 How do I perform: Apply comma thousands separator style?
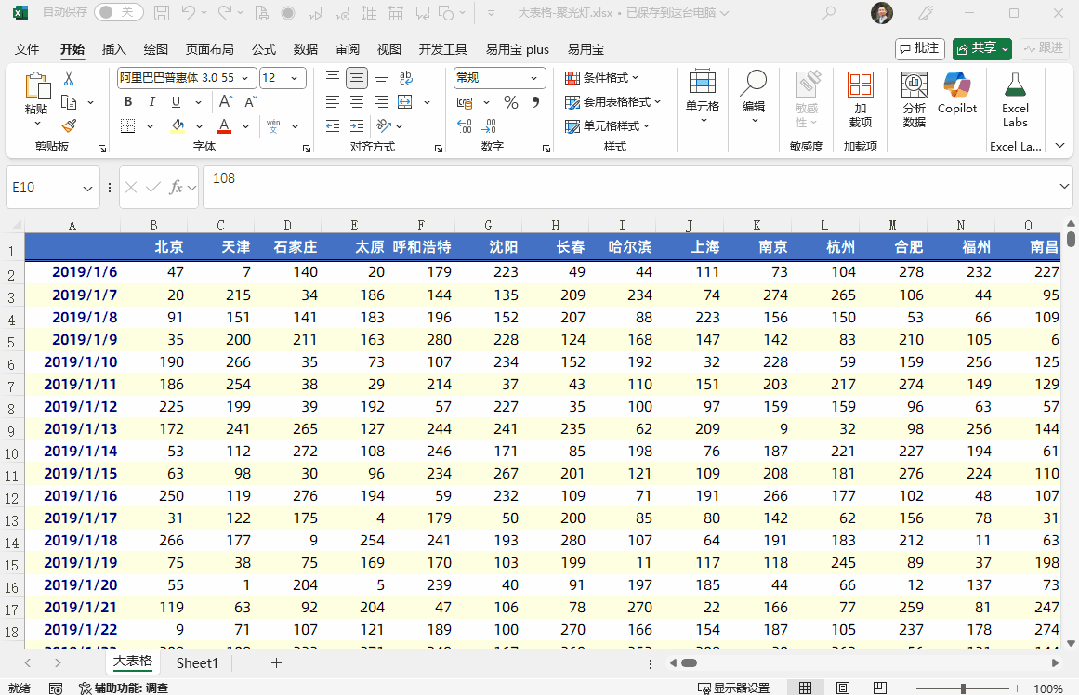click(535, 103)
